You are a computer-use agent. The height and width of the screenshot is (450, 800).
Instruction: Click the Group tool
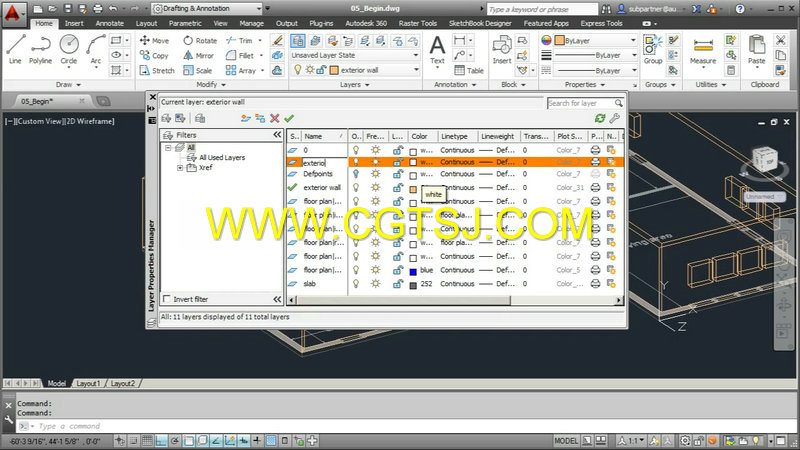653,50
